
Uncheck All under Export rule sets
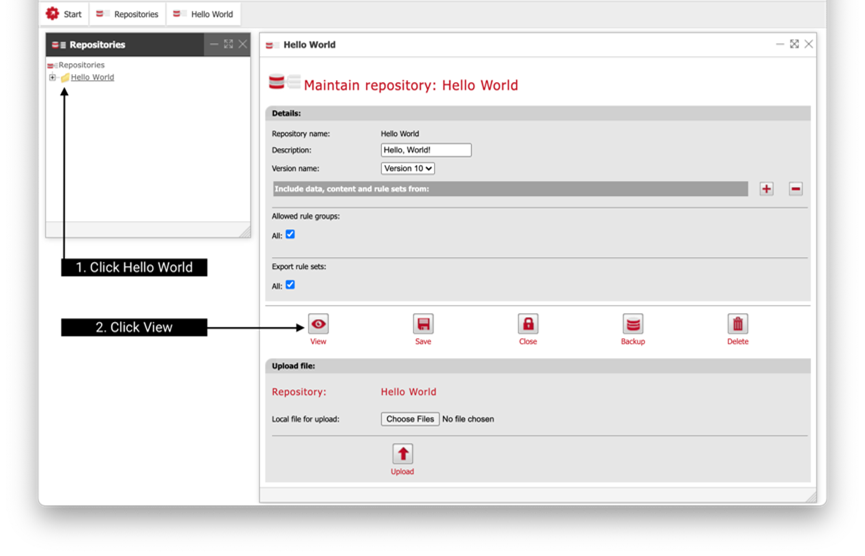click(x=290, y=285)
